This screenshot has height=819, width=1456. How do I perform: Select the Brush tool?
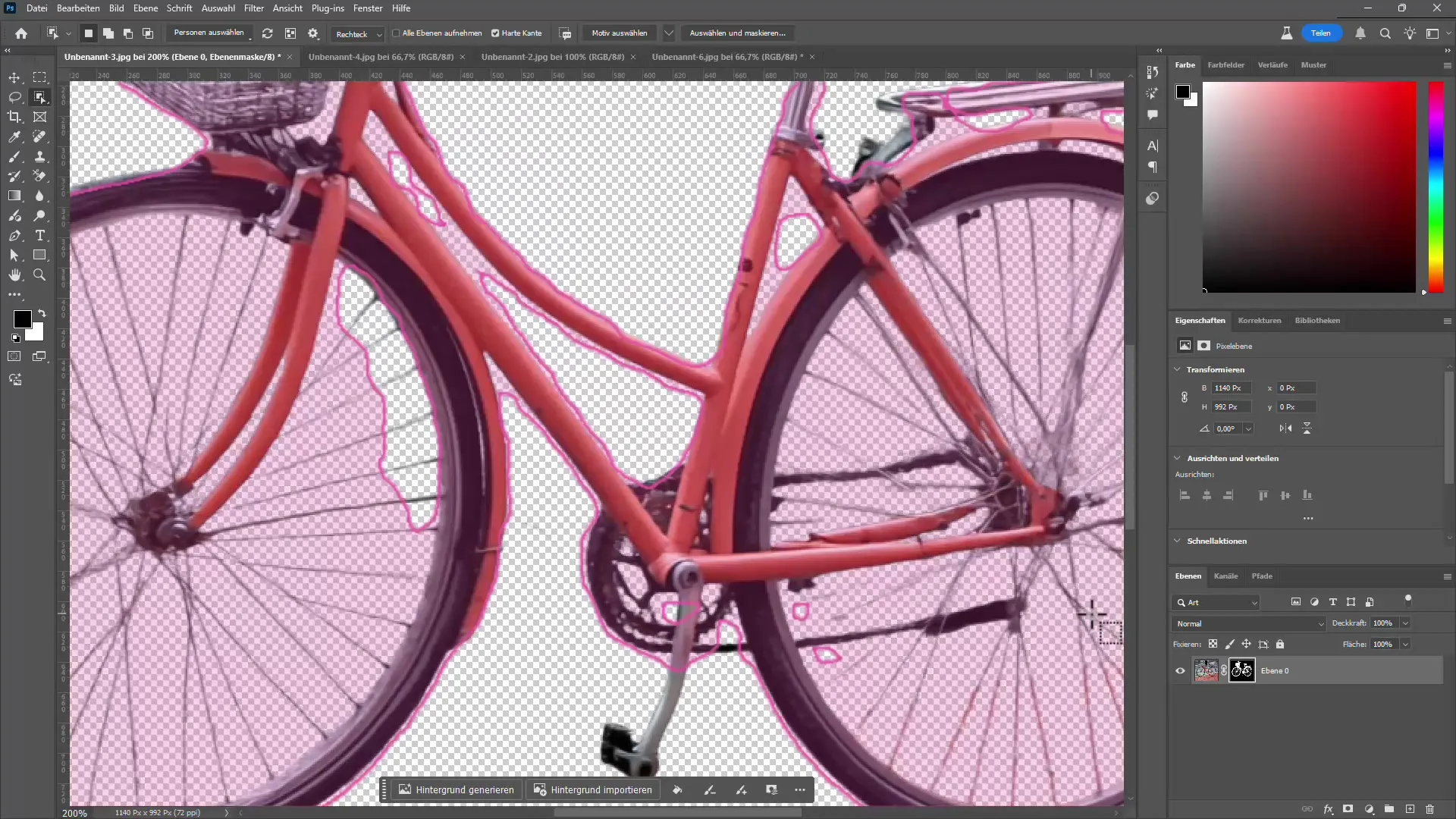pyautogui.click(x=14, y=156)
